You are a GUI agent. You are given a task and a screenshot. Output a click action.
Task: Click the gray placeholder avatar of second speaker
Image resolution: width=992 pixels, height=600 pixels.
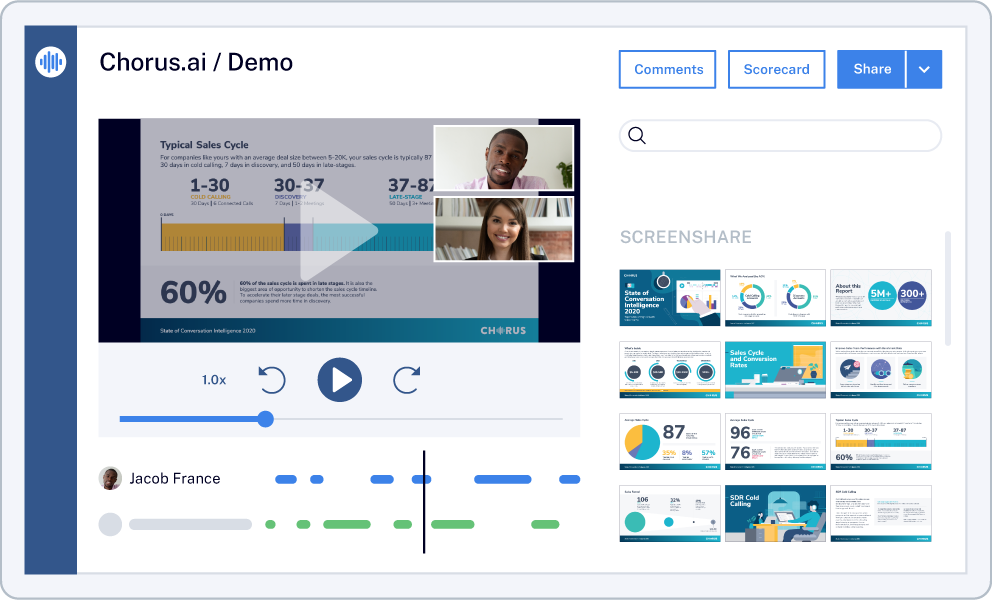click(110, 524)
